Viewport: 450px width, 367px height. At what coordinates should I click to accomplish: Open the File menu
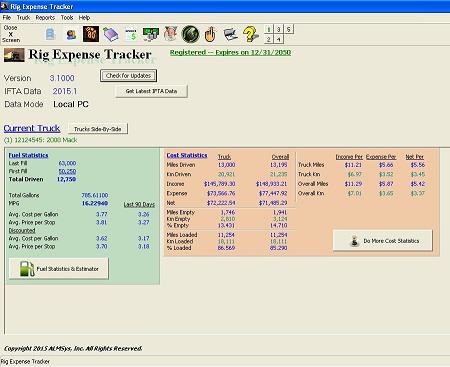click(x=7, y=18)
